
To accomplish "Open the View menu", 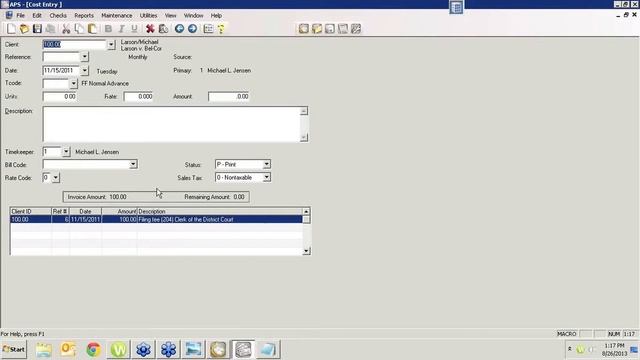I will [x=171, y=16].
